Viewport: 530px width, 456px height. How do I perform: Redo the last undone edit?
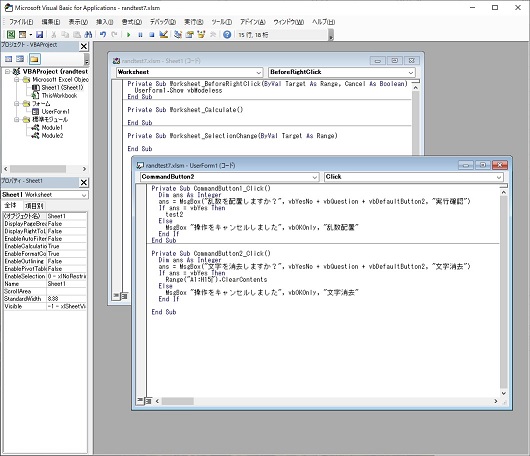[x=115, y=34]
